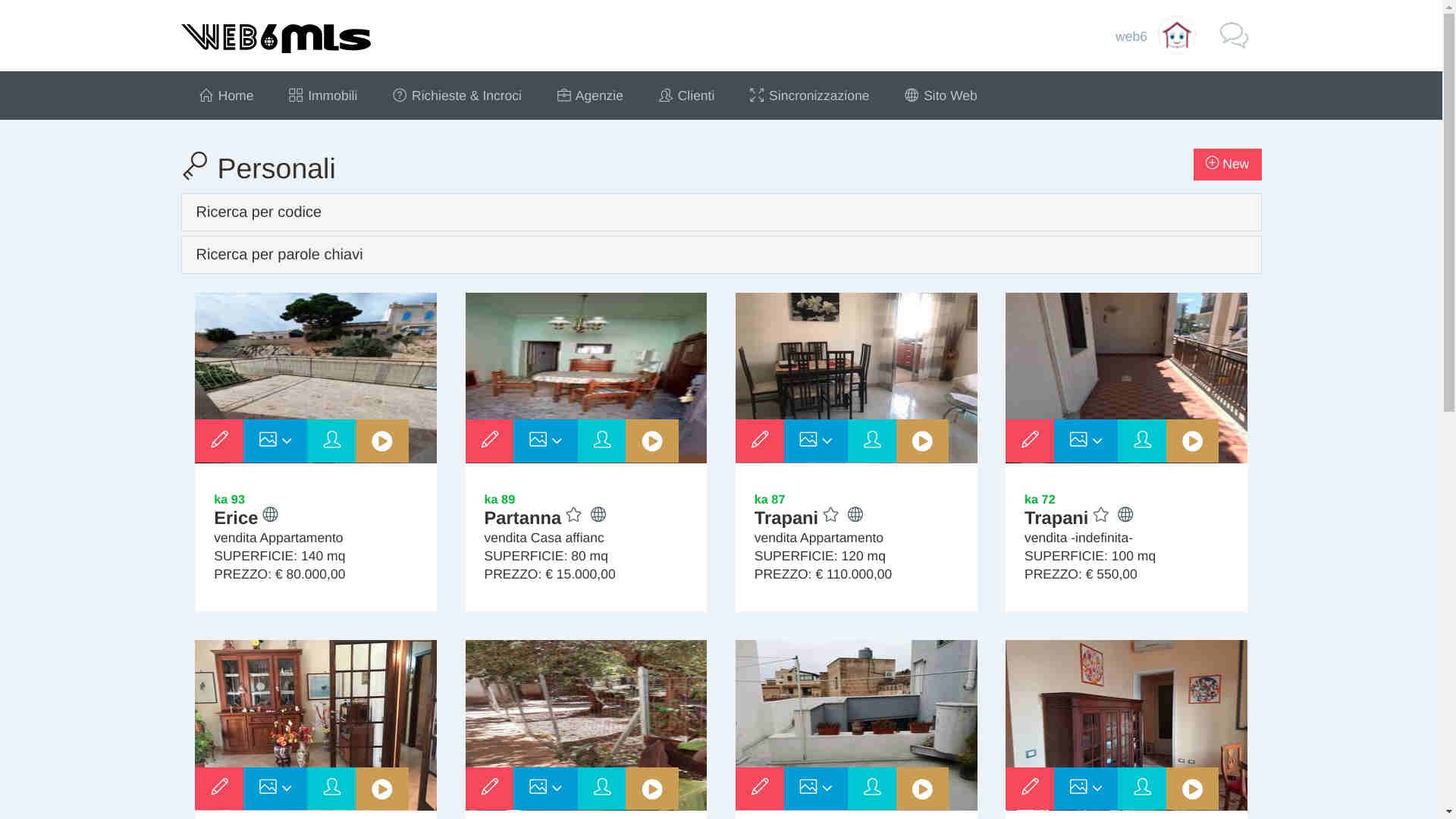Toggle the favorite star on Partanna listing
1456x819 pixels.
[574, 515]
